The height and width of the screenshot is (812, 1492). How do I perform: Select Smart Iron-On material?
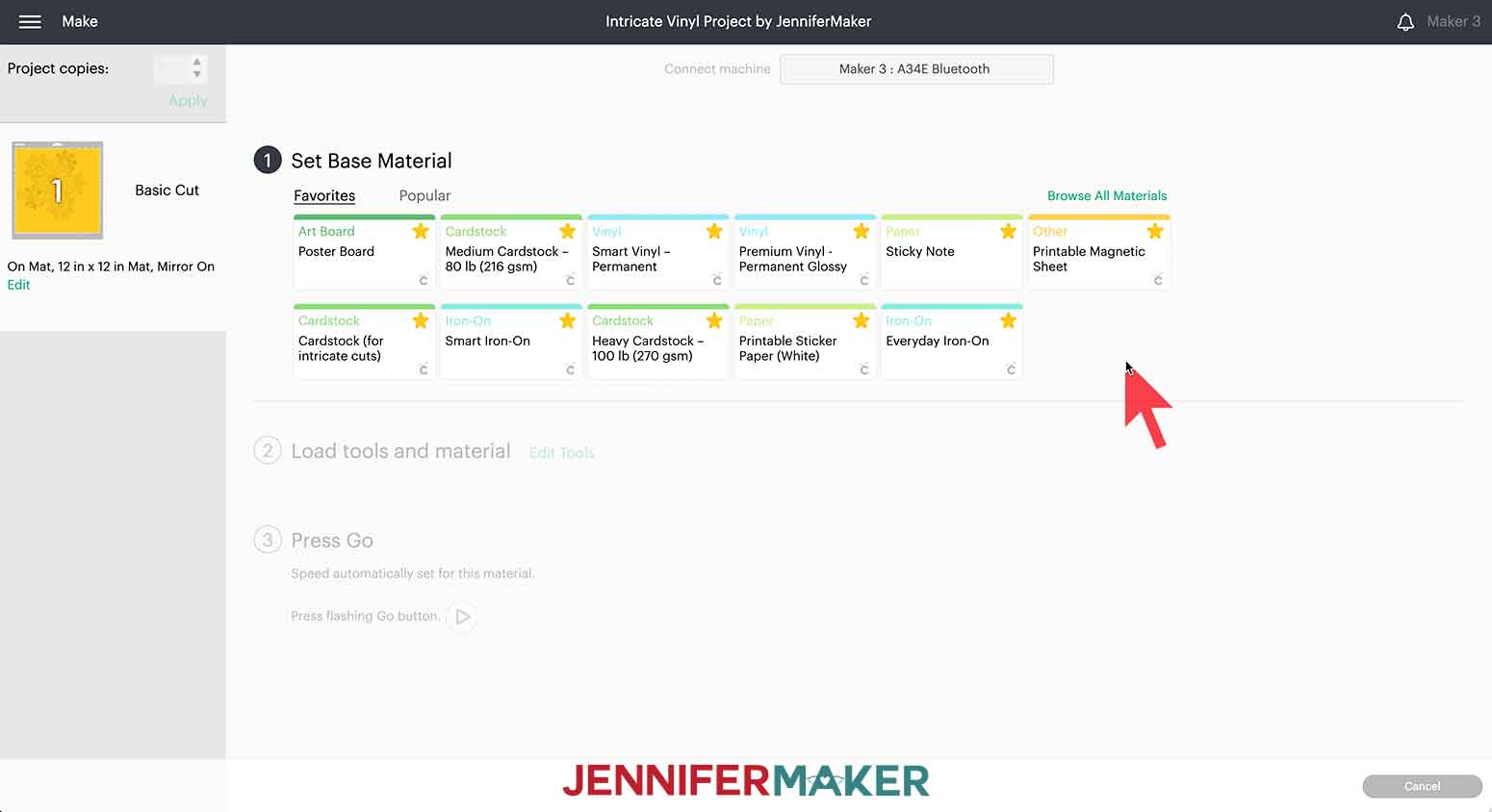coord(511,342)
